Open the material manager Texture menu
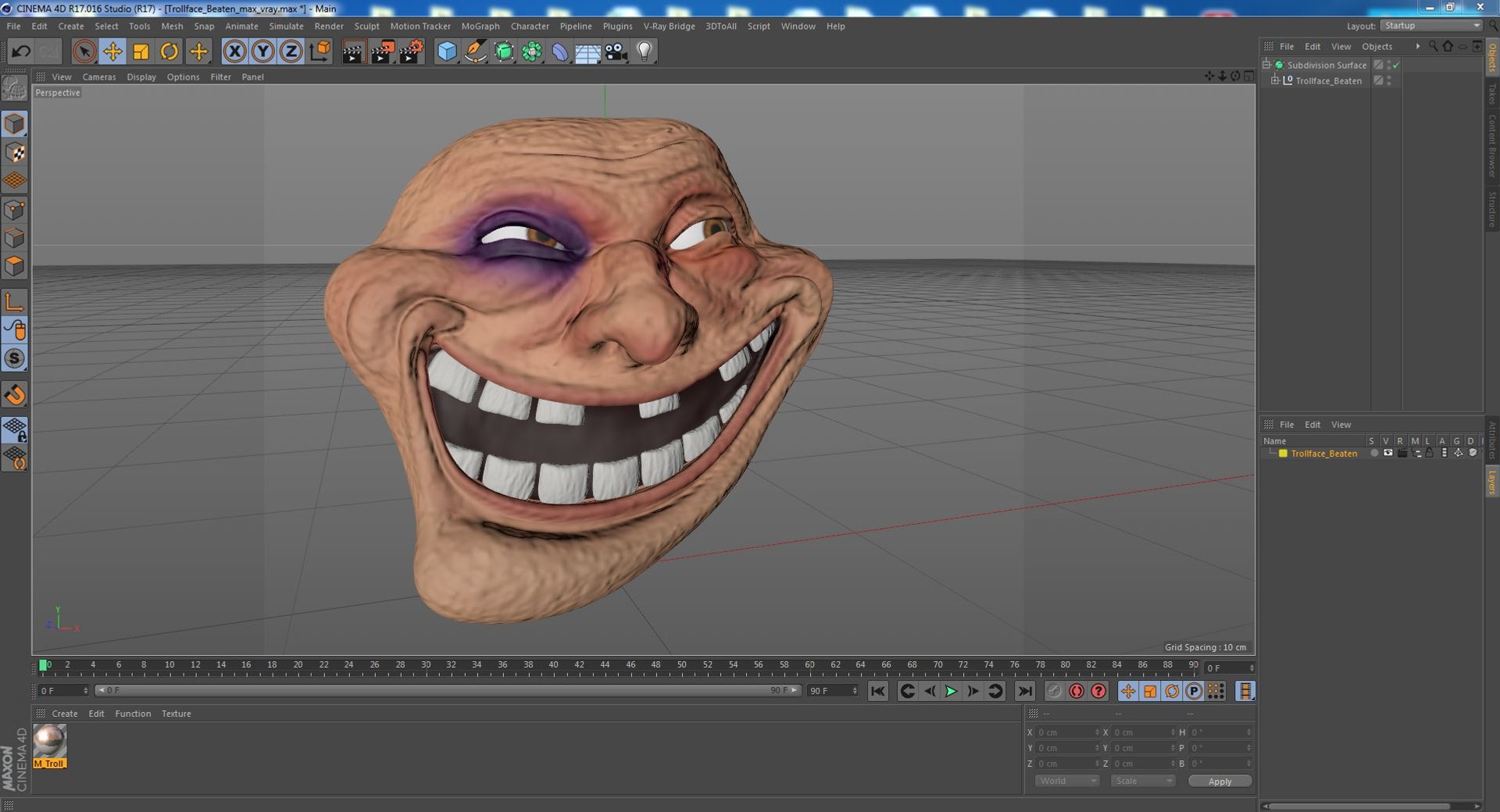 pyautogui.click(x=177, y=714)
